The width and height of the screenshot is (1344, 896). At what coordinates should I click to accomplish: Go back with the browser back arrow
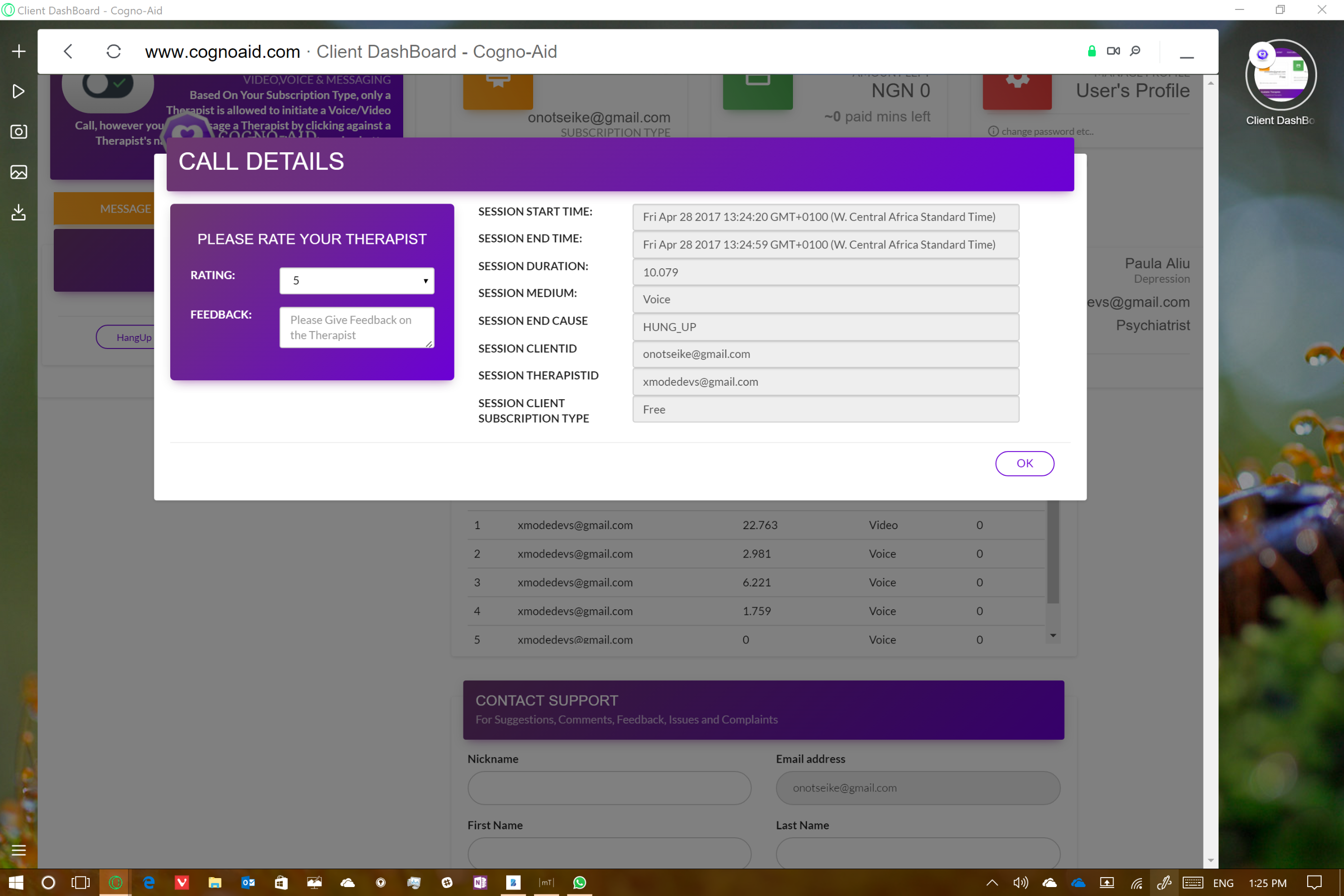[68, 51]
